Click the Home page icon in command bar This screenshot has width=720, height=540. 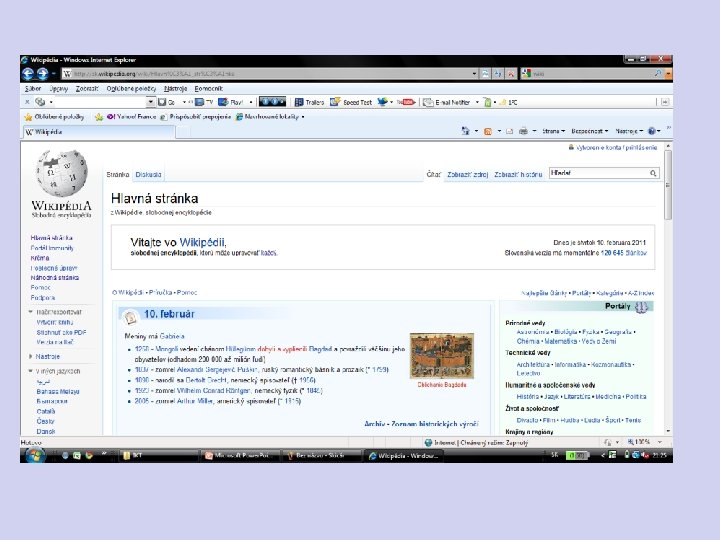coord(466,131)
